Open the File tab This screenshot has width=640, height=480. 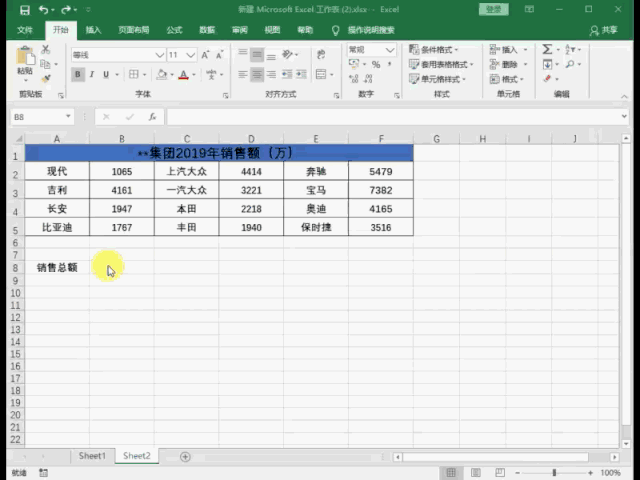point(25,30)
